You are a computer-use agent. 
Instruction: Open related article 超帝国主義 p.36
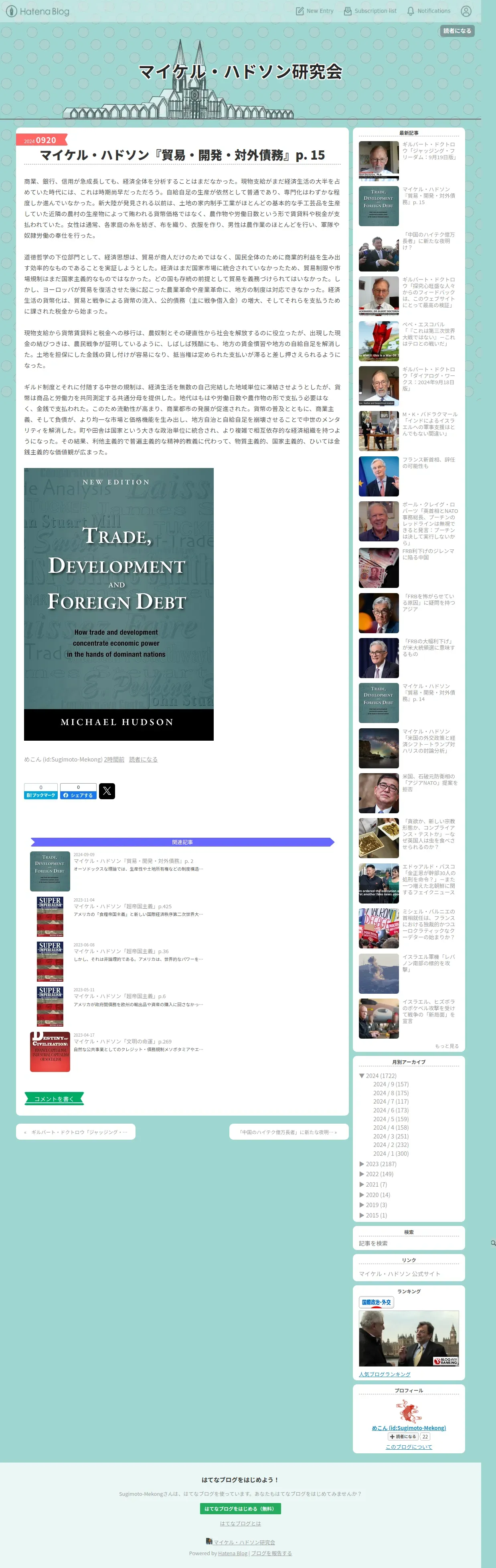[121, 951]
